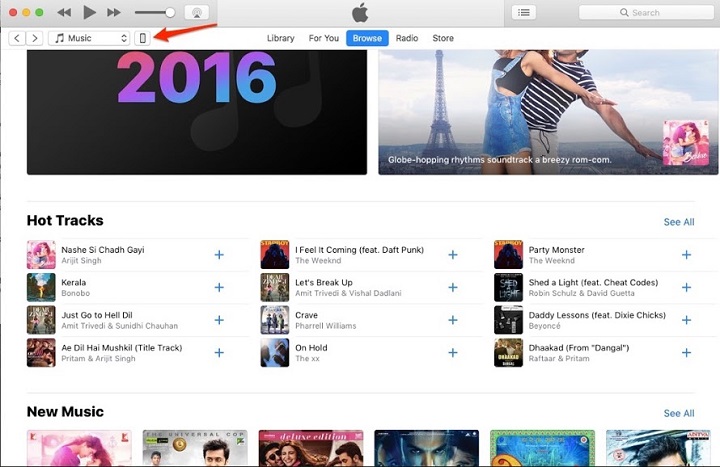The image size is (720, 467).
Task: Open the Kerala track title
Action: [x=73, y=282]
